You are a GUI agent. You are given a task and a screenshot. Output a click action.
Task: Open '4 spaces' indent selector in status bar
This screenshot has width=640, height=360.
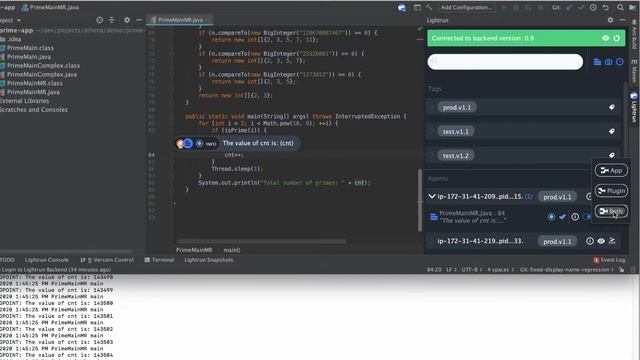501,270
